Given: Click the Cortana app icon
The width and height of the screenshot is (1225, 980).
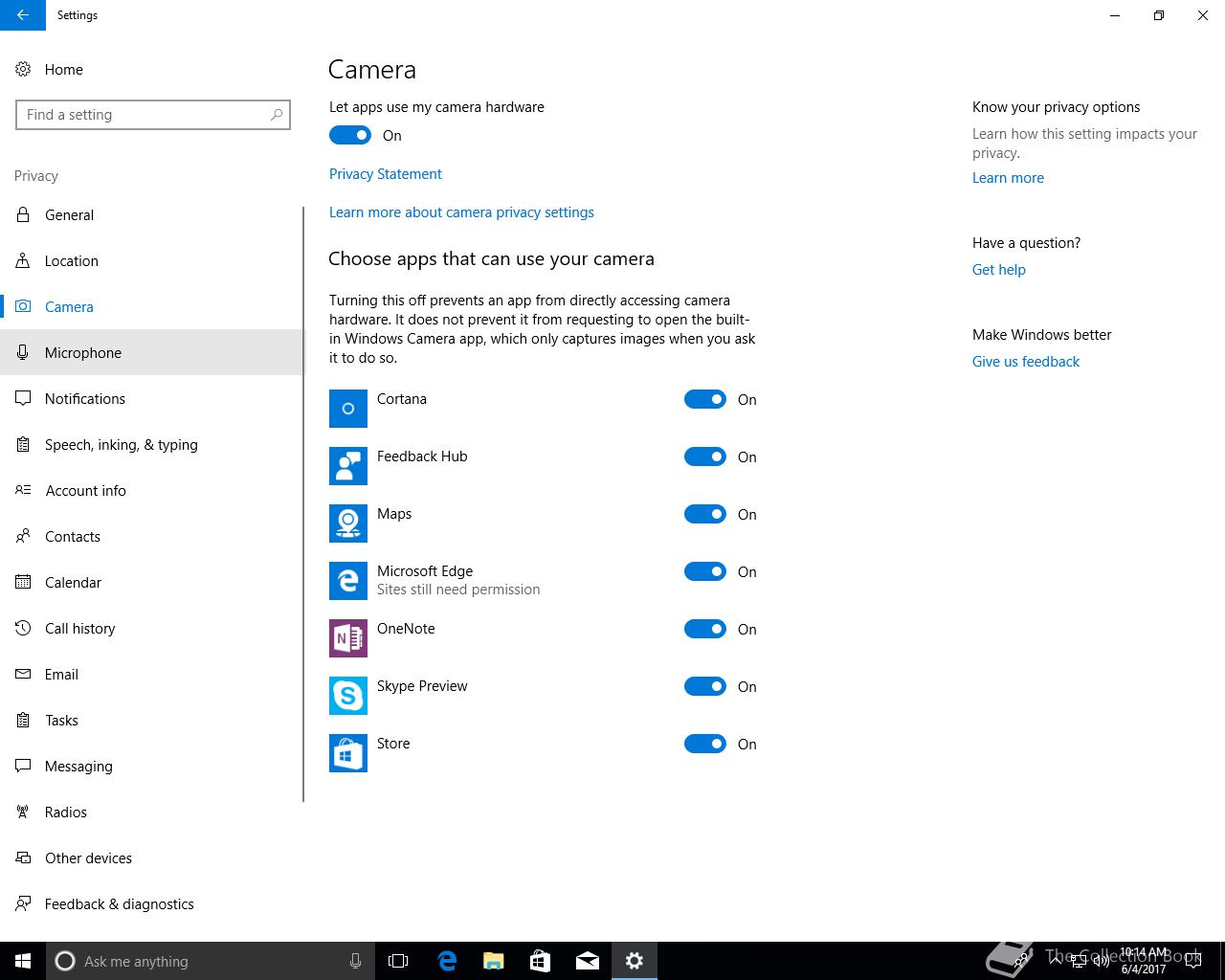Looking at the screenshot, I should click(x=347, y=409).
